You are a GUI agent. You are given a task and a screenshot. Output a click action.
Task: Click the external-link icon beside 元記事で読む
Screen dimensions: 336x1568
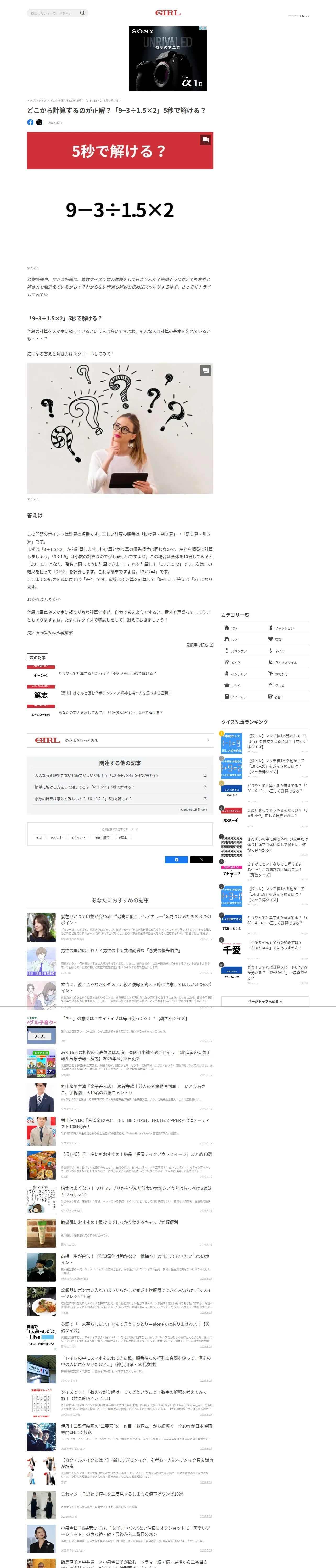212,645
